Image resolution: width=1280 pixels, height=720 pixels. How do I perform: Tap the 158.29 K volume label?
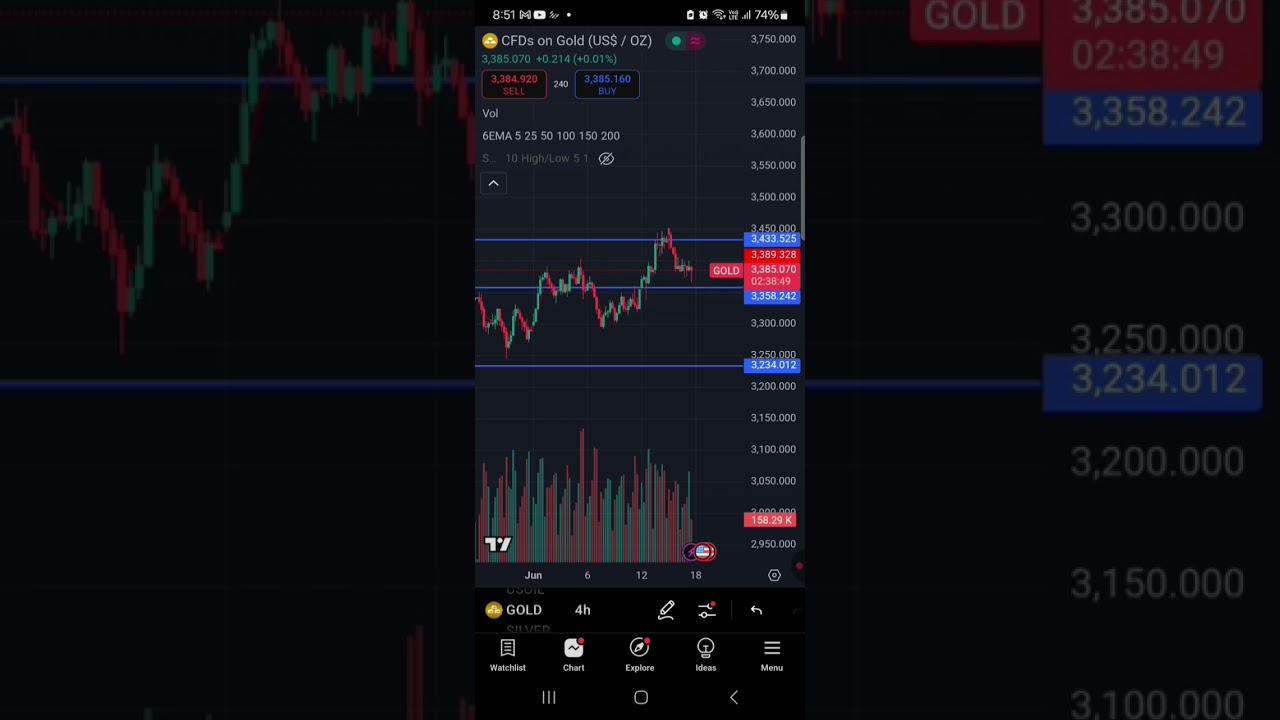coord(770,520)
